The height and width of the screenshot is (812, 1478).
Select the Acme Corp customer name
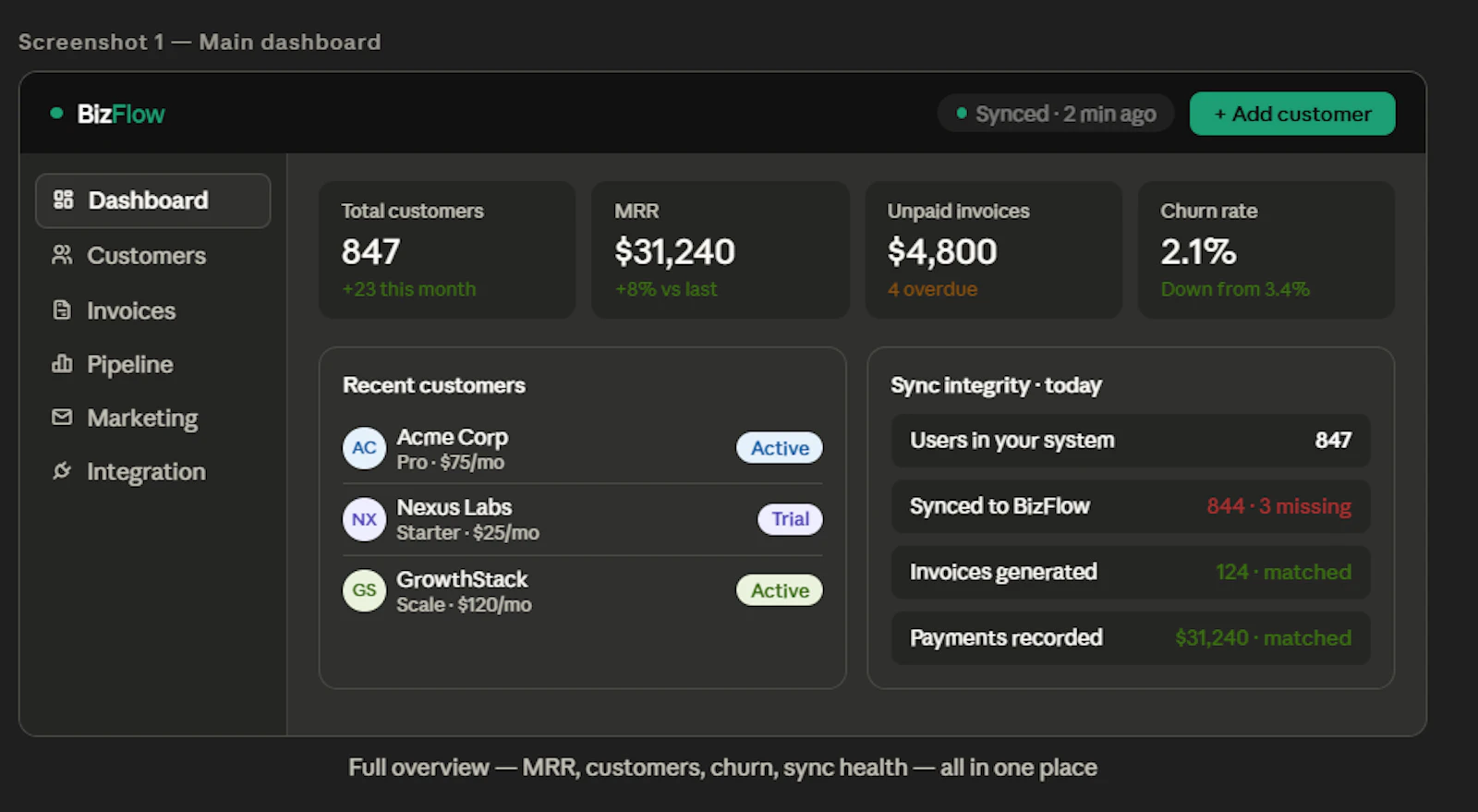(x=453, y=437)
